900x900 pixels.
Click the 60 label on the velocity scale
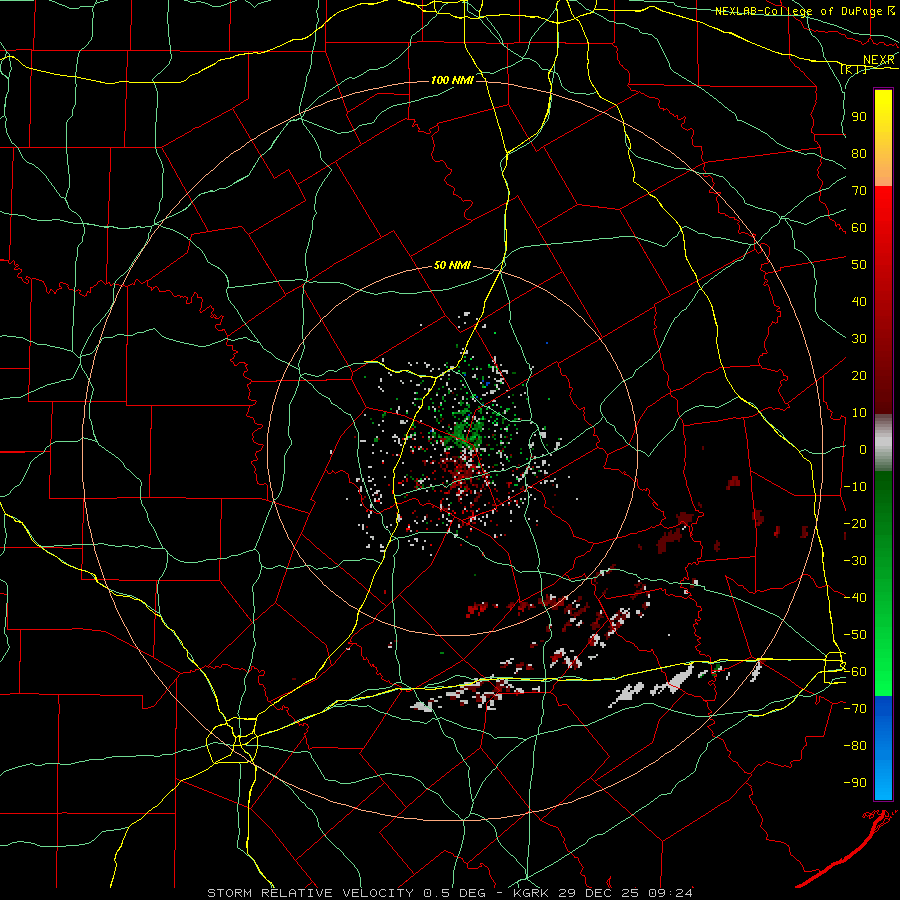(859, 227)
